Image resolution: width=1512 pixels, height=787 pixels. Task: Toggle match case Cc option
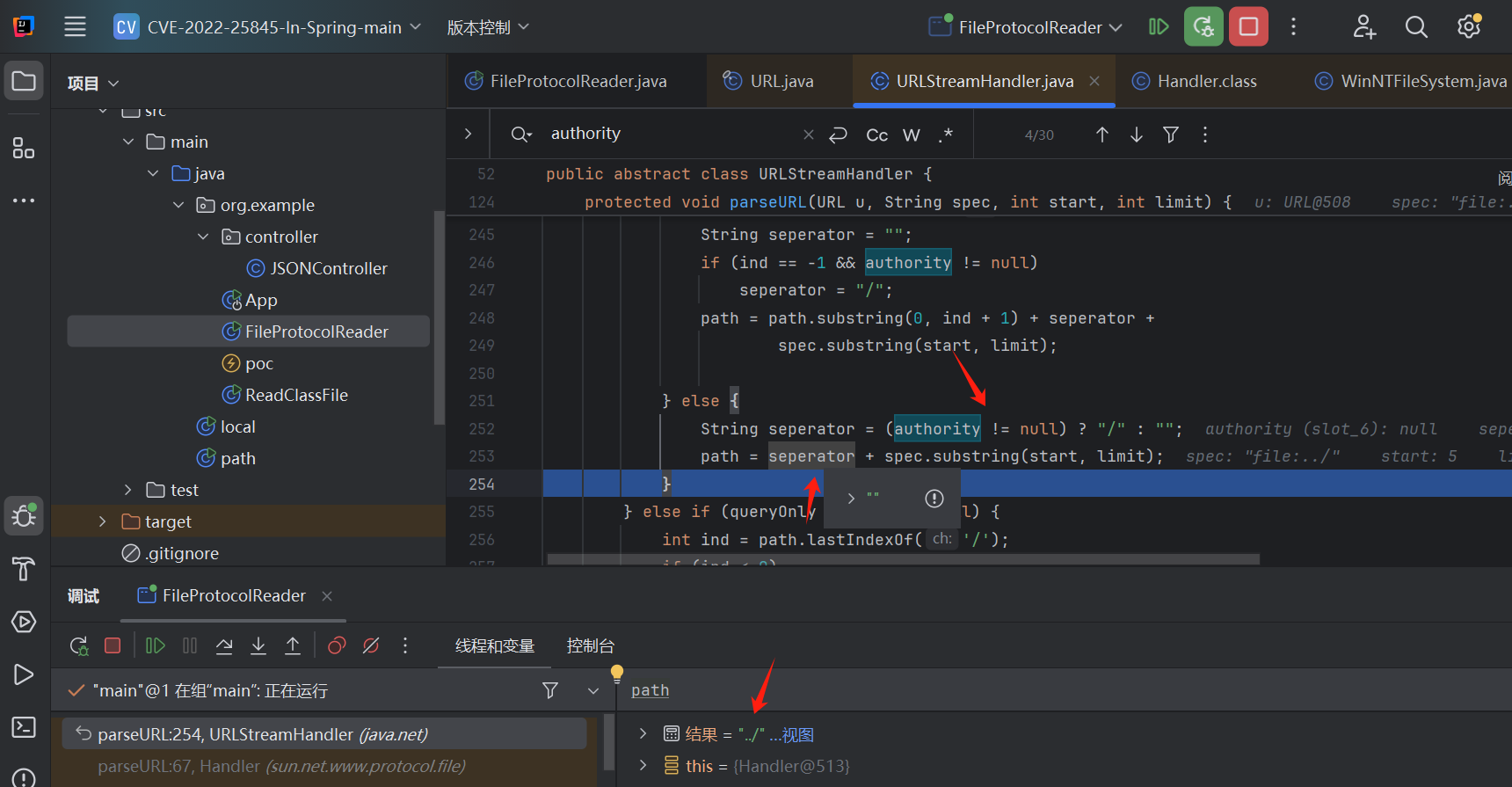tap(877, 135)
